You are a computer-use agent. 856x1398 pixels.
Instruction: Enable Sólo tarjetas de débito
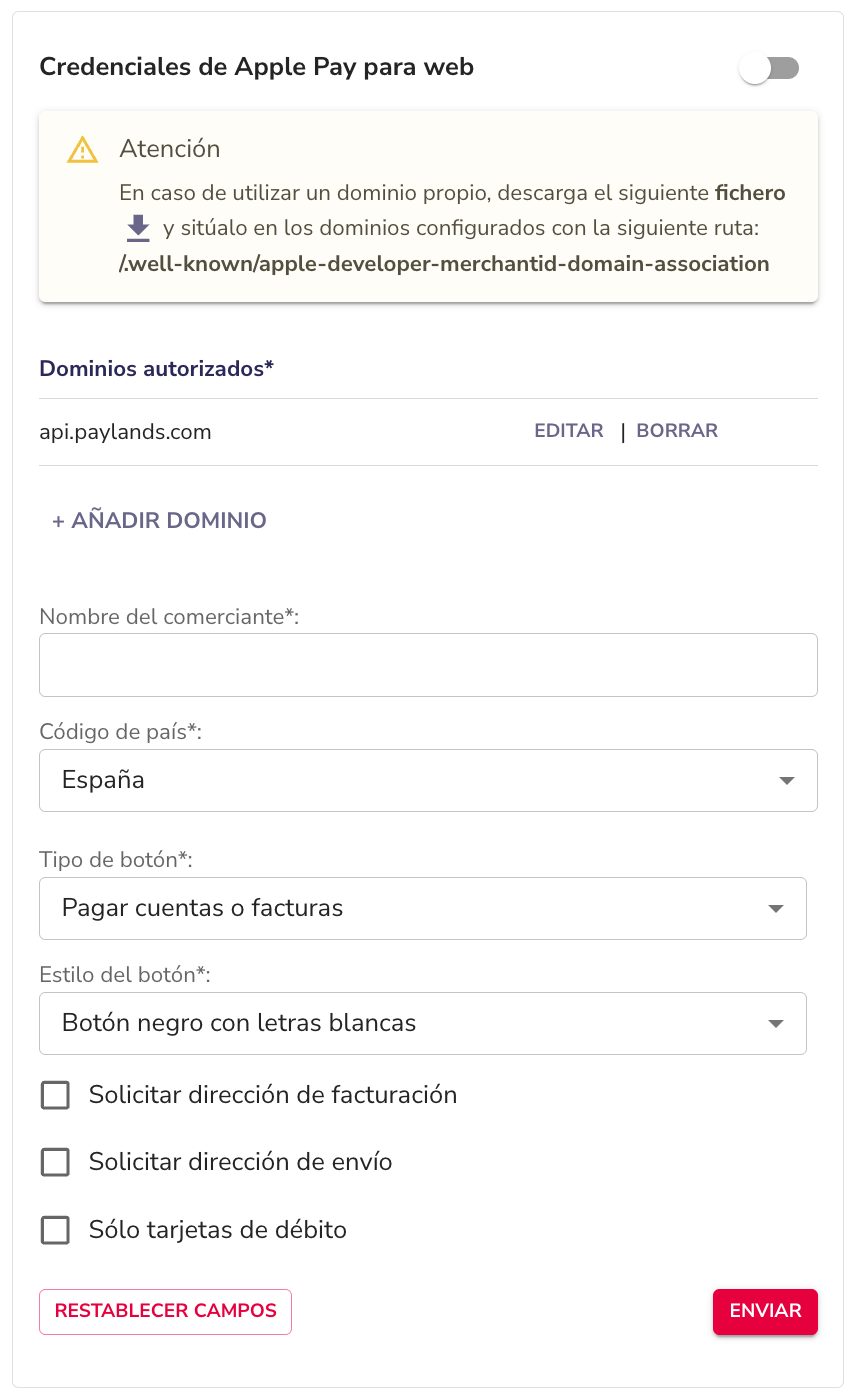(55, 1230)
